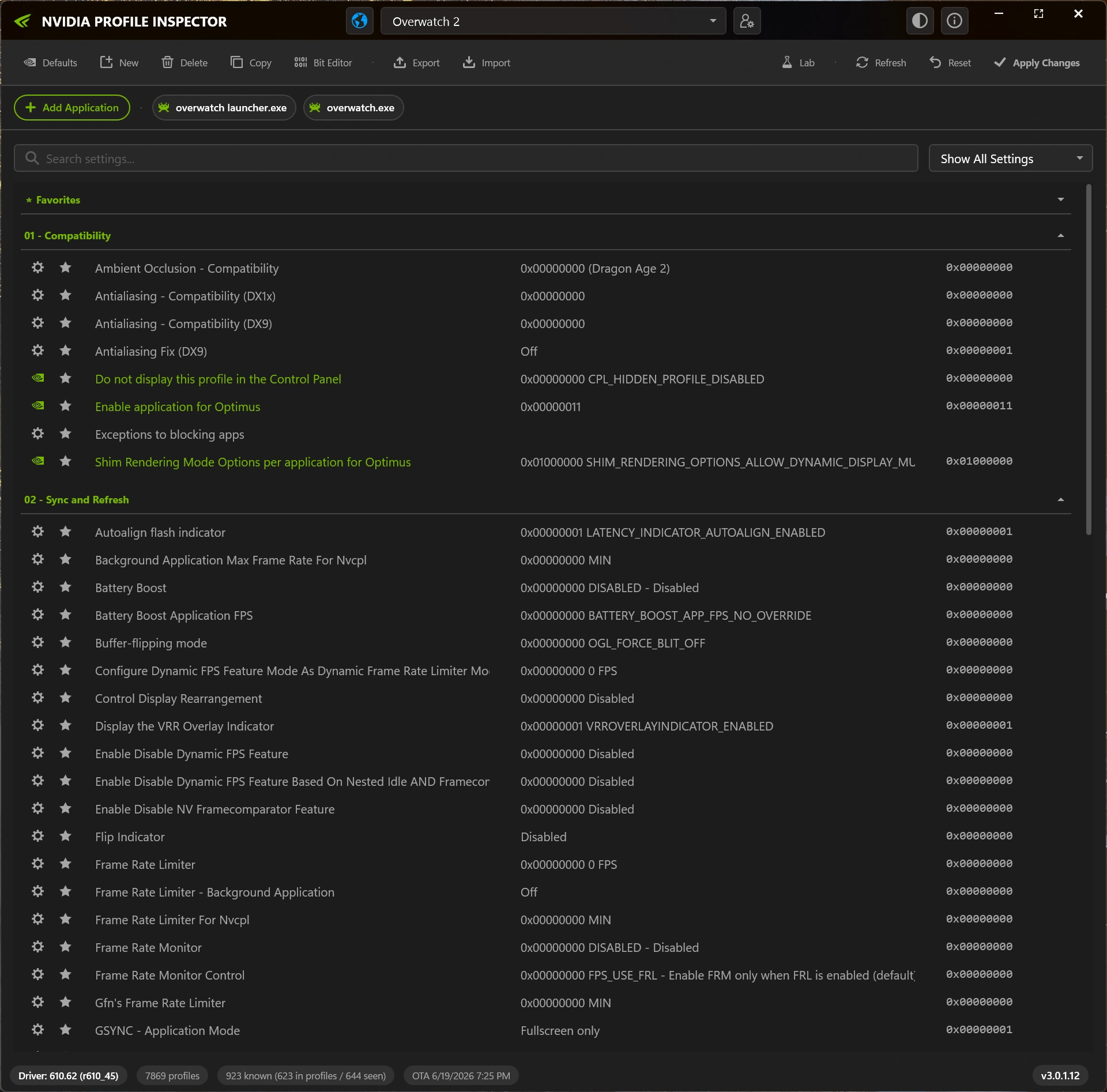Refresh the settings list
The height and width of the screenshot is (1092, 1107).
coord(881,62)
